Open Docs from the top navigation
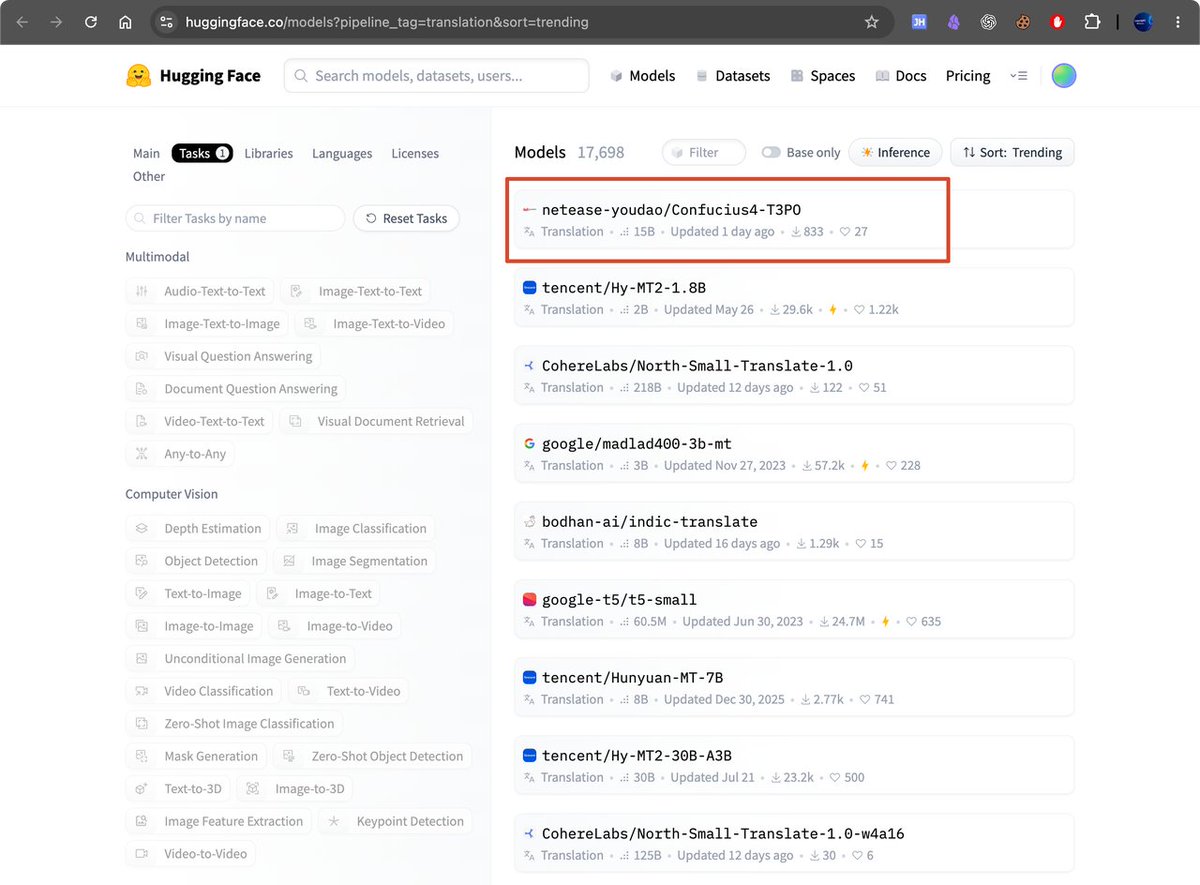 [901, 76]
